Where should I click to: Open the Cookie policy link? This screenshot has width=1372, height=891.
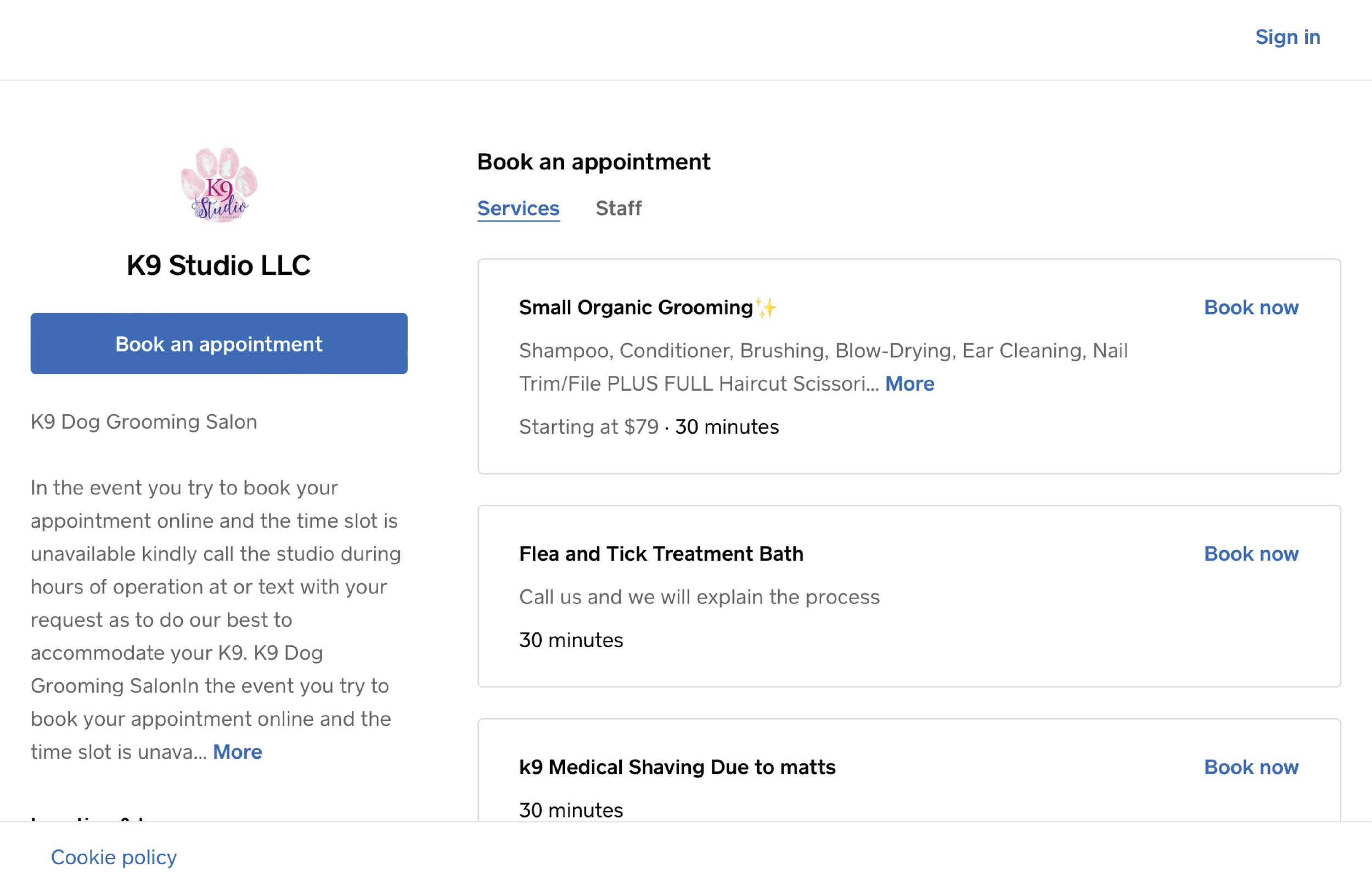114,857
